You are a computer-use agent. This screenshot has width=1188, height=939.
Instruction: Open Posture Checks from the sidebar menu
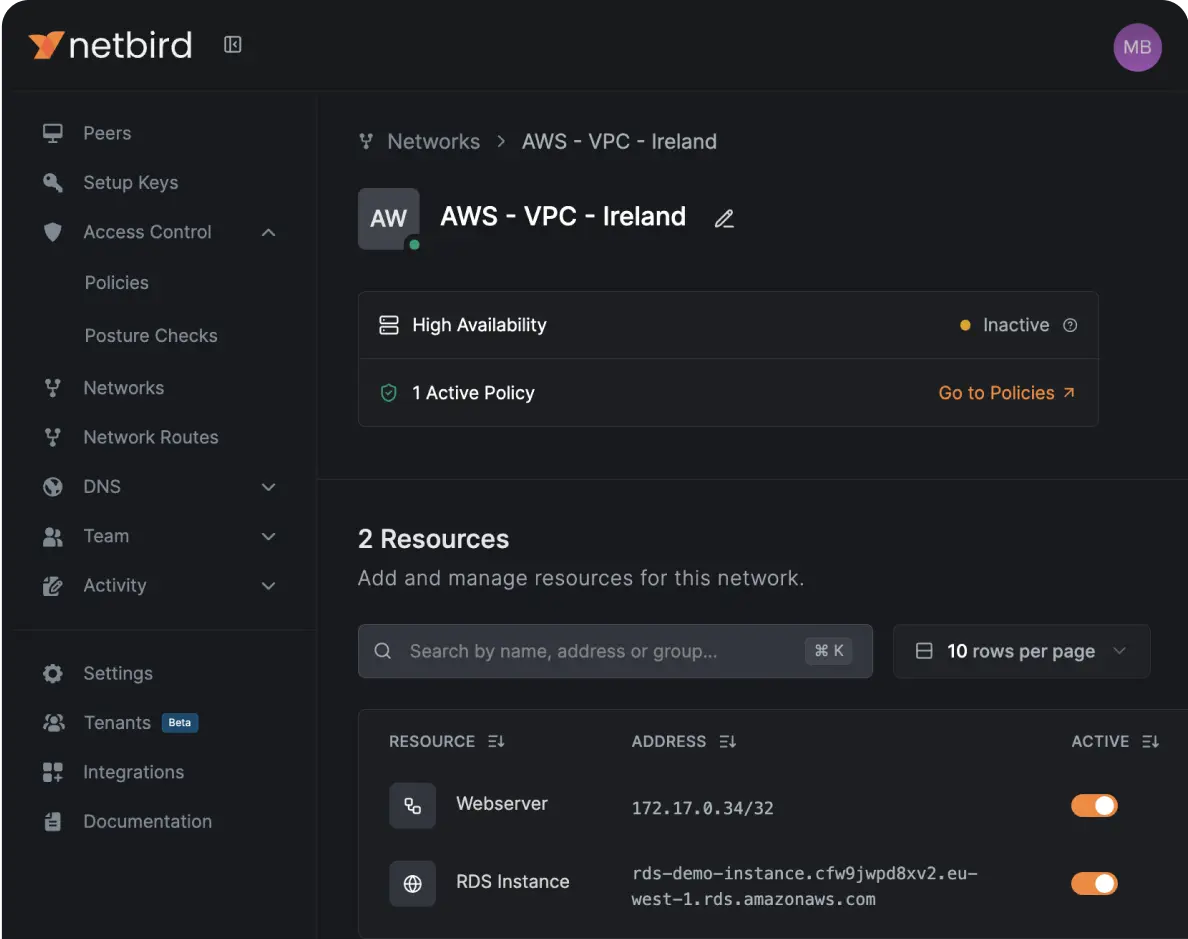tap(150, 335)
